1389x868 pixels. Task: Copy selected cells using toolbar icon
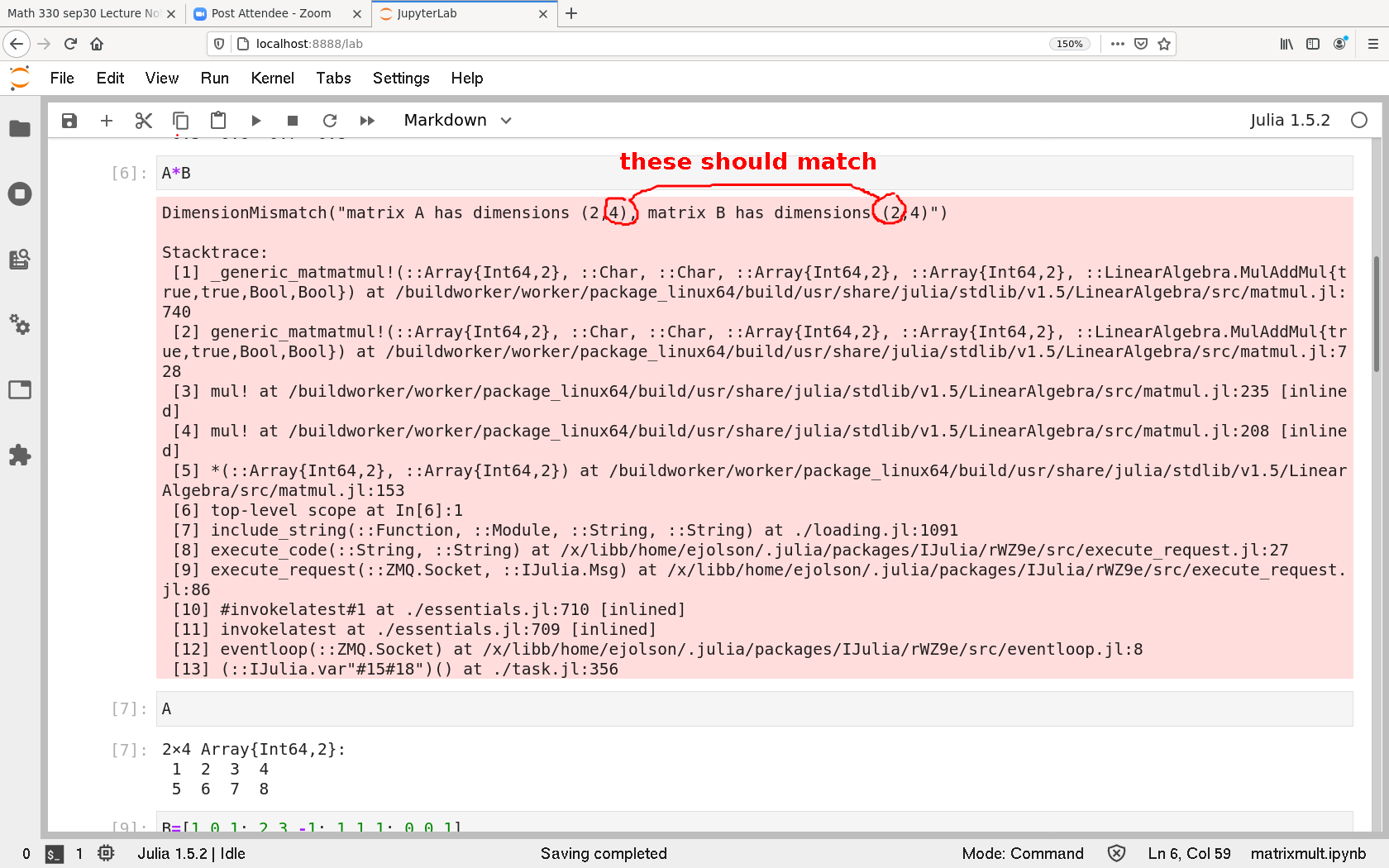(x=180, y=121)
